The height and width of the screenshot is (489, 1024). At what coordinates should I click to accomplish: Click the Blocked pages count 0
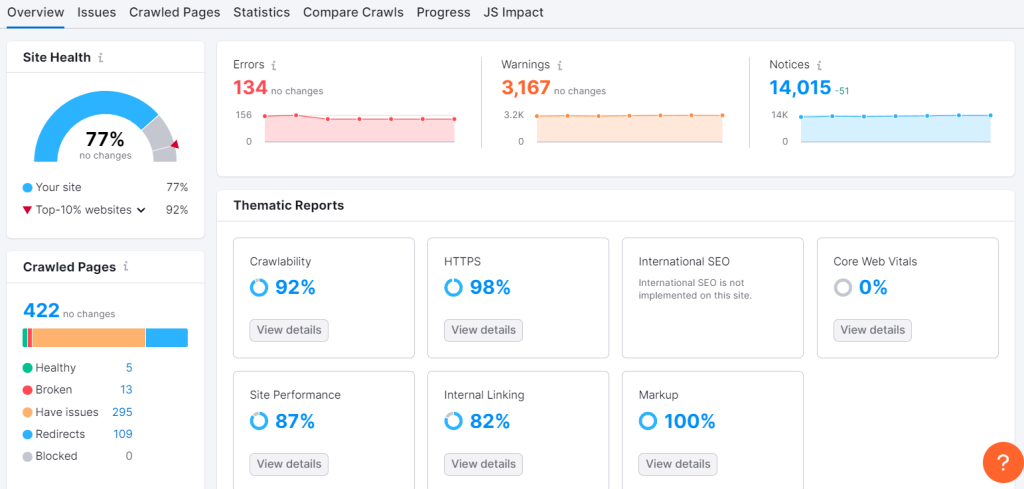pyautogui.click(x=129, y=456)
